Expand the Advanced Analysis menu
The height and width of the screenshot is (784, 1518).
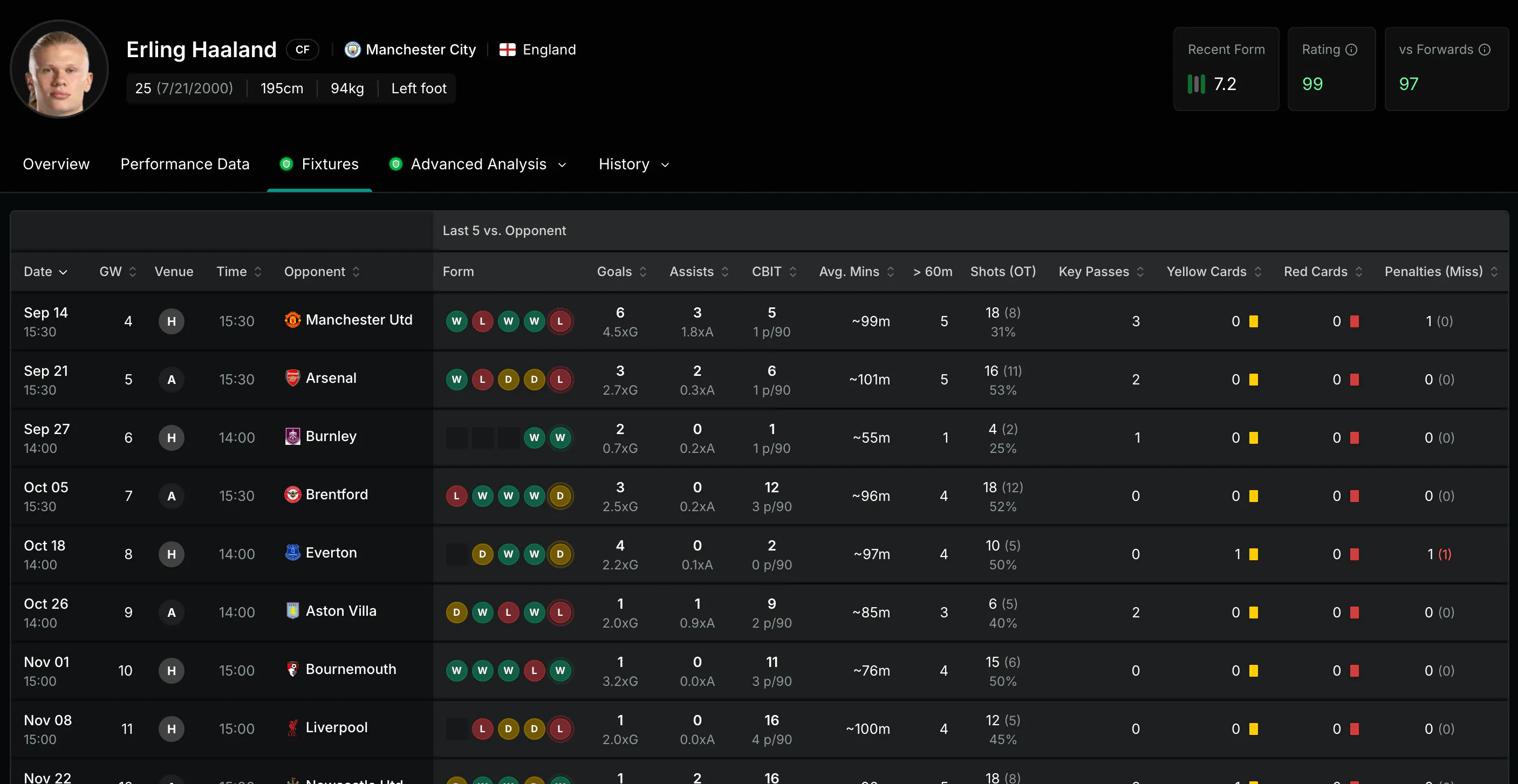point(478,164)
